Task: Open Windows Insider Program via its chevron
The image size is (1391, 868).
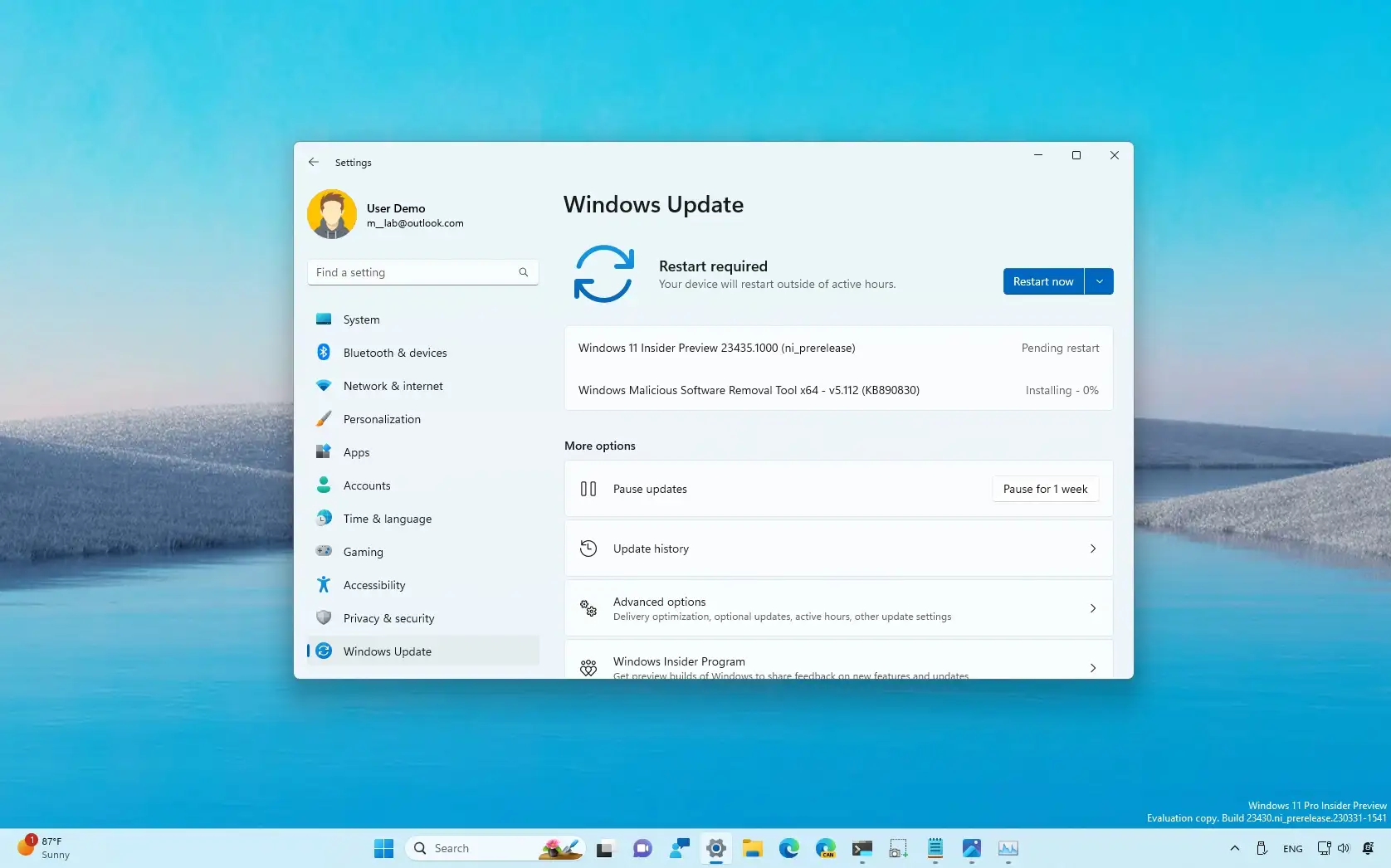Action: [1093, 668]
